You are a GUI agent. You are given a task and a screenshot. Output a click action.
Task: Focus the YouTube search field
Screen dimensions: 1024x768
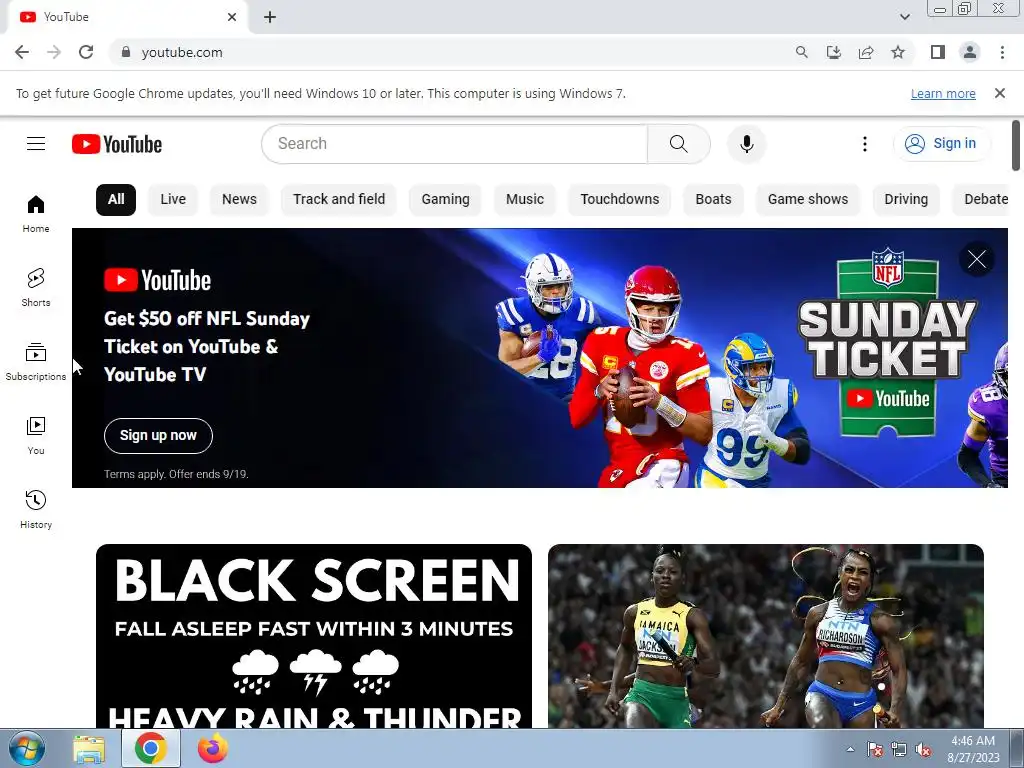455,144
